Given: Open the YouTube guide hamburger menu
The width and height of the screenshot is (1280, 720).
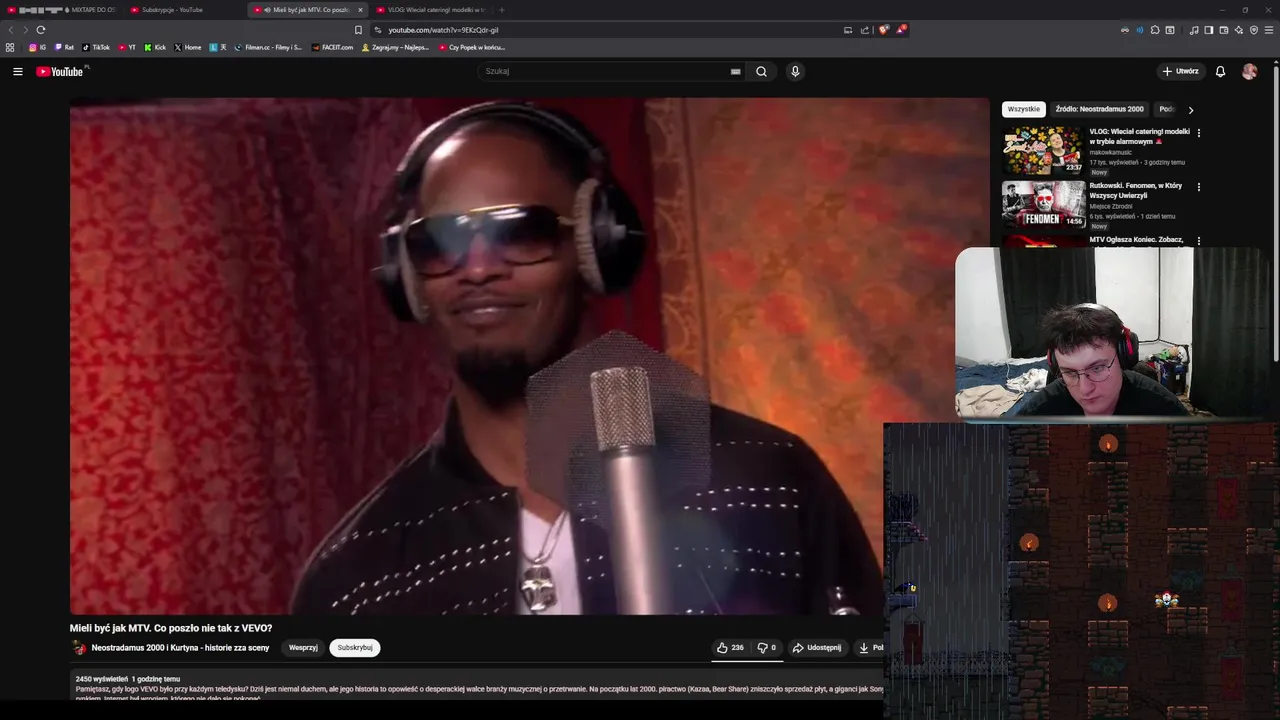Looking at the screenshot, I should tap(17, 71).
